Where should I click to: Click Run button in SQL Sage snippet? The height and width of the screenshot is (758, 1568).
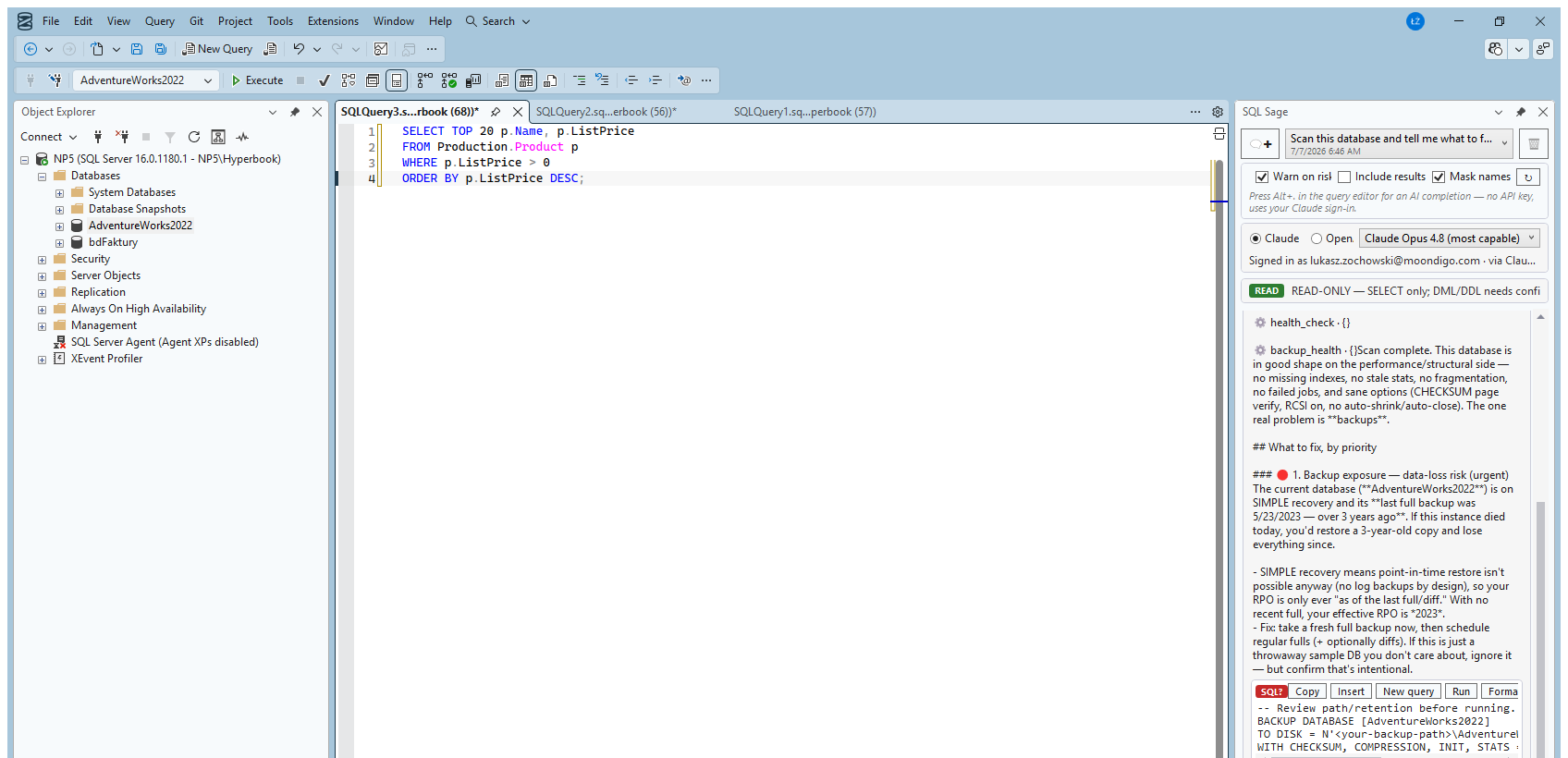[1461, 691]
